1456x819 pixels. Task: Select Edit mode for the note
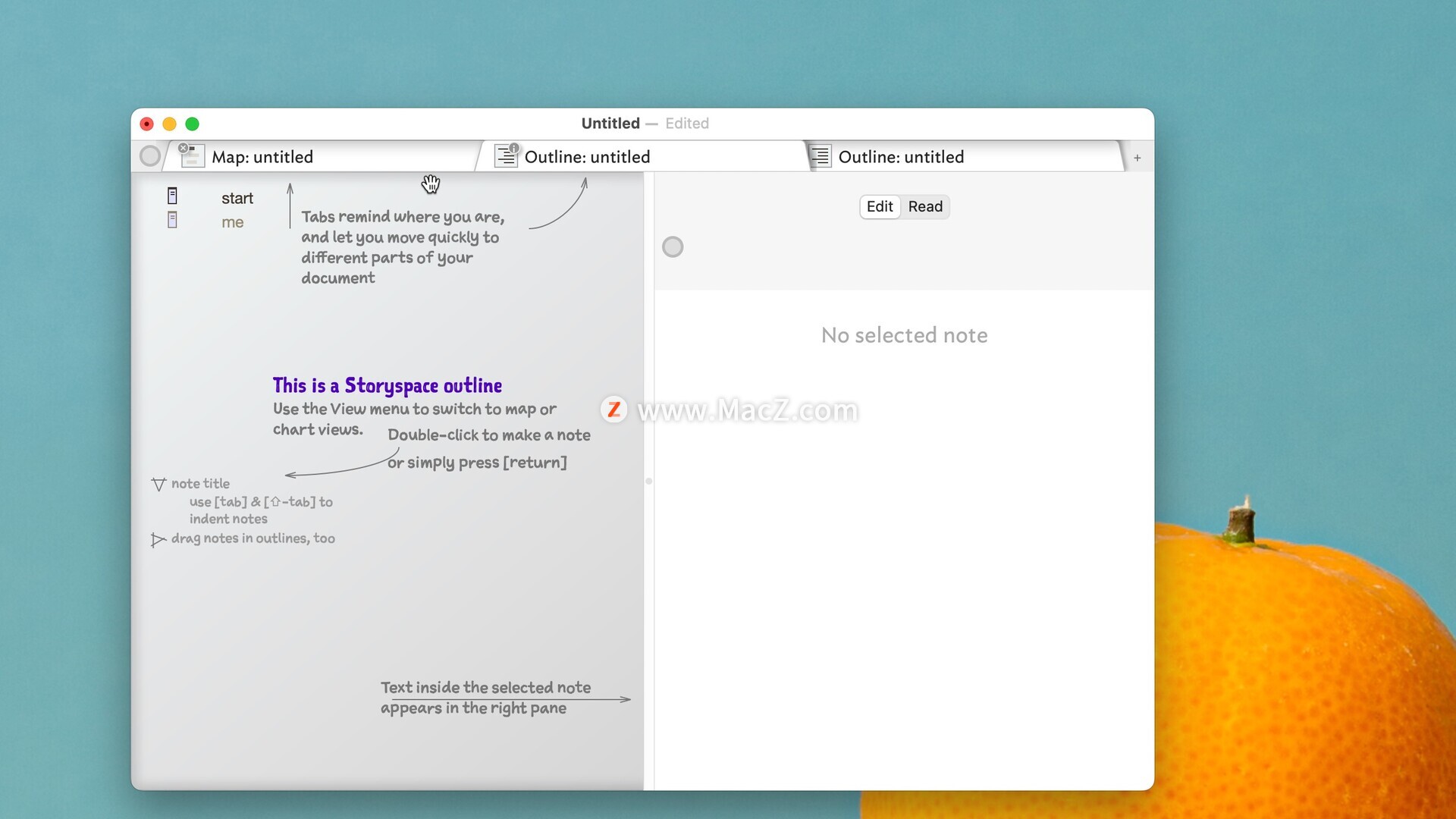click(880, 207)
